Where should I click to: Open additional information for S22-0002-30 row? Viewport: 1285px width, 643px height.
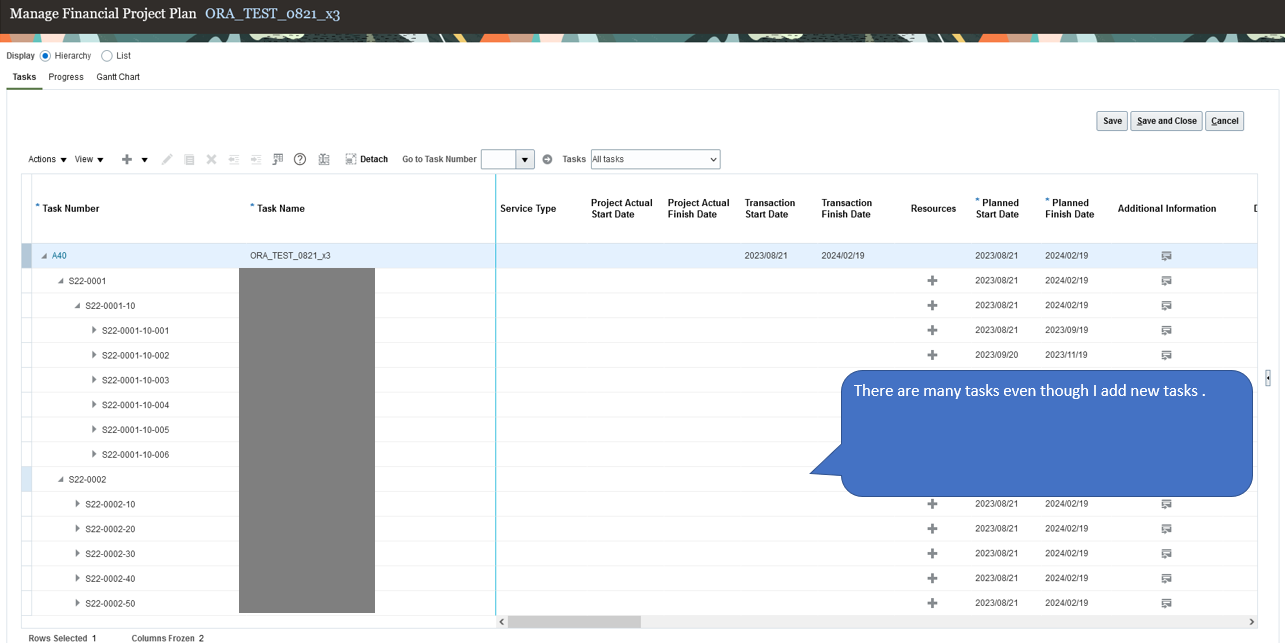click(x=1166, y=554)
